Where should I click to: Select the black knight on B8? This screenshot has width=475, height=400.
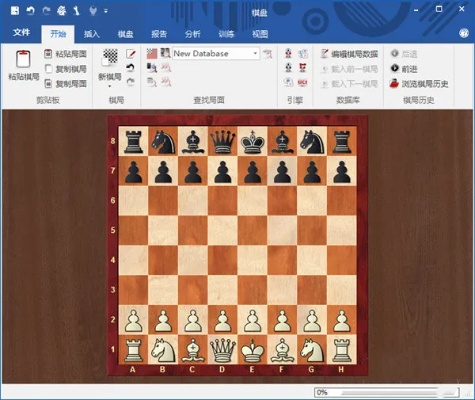tap(163, 141)
